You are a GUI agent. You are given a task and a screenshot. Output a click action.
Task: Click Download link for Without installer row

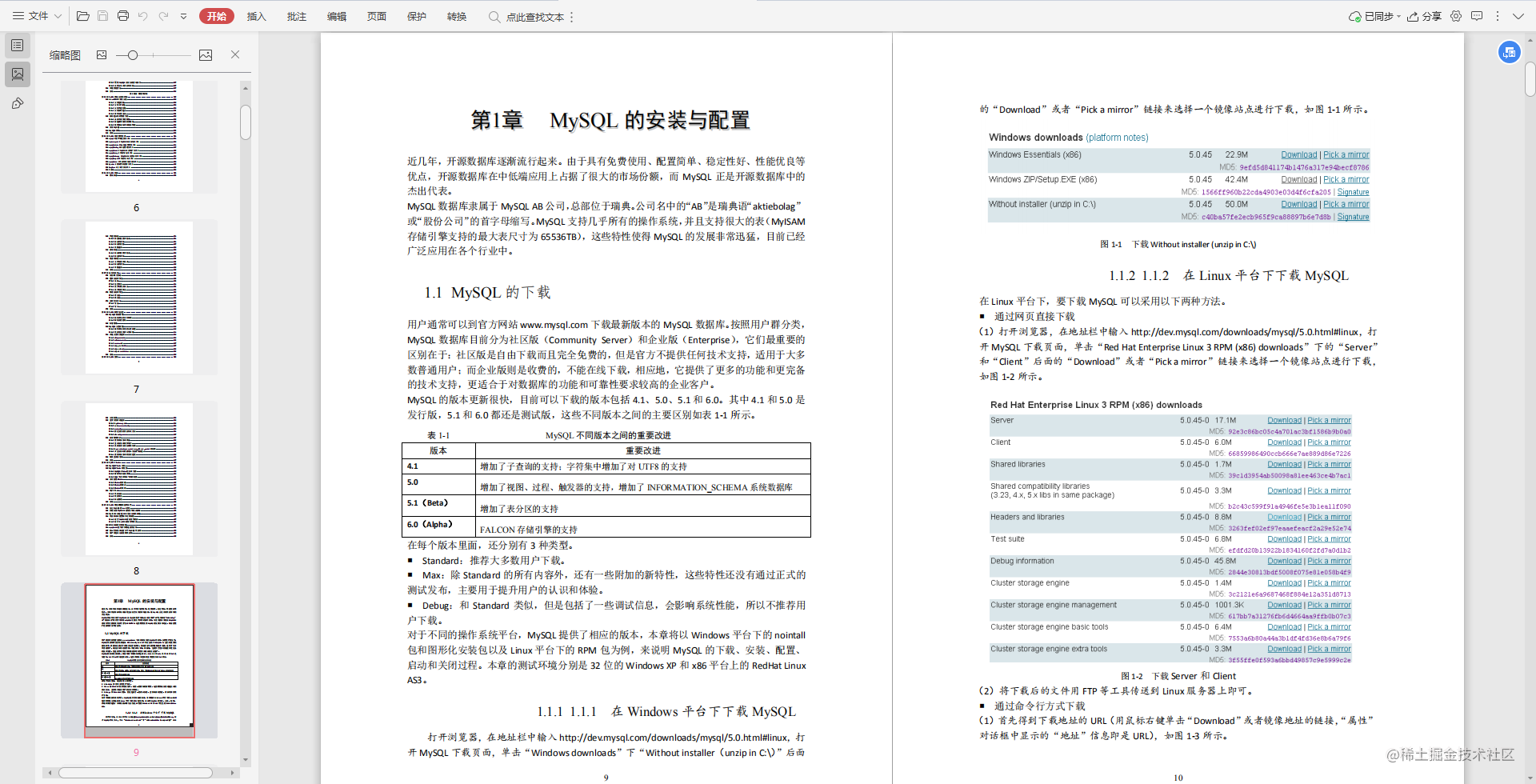click(1298, 205)
